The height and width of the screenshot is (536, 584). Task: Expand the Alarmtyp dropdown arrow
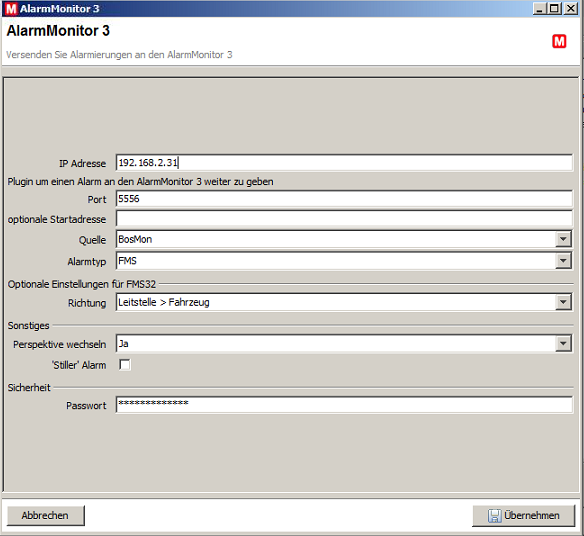coord(563,261)
